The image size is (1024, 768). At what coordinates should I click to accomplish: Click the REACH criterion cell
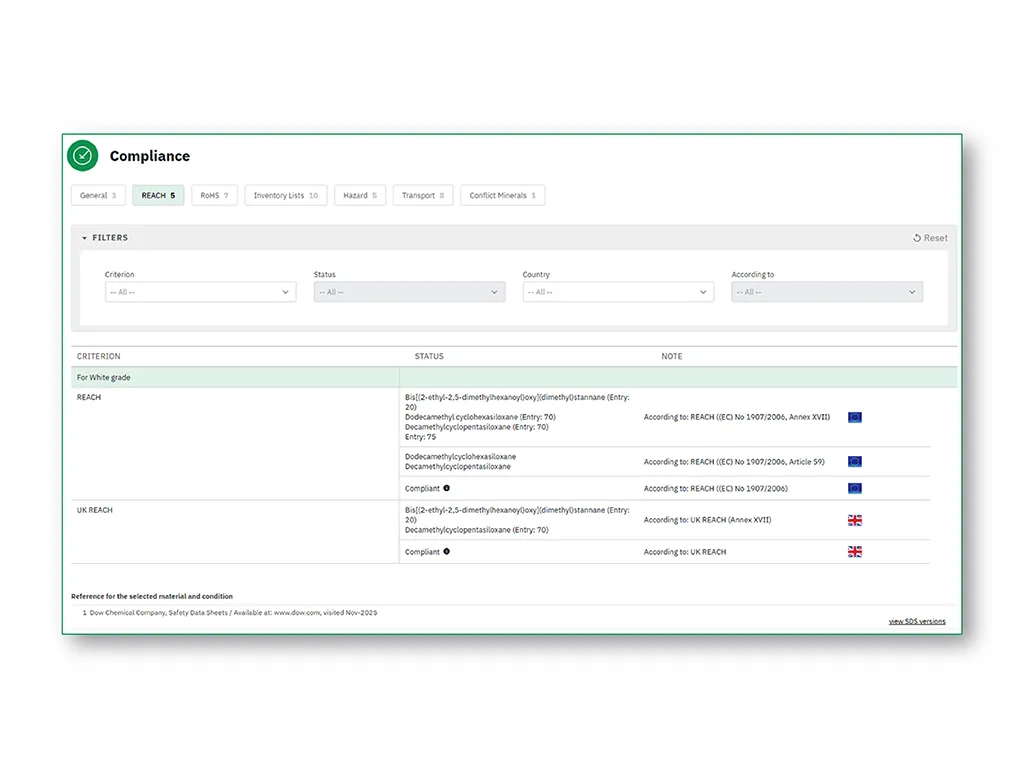(x=89, y=397)
